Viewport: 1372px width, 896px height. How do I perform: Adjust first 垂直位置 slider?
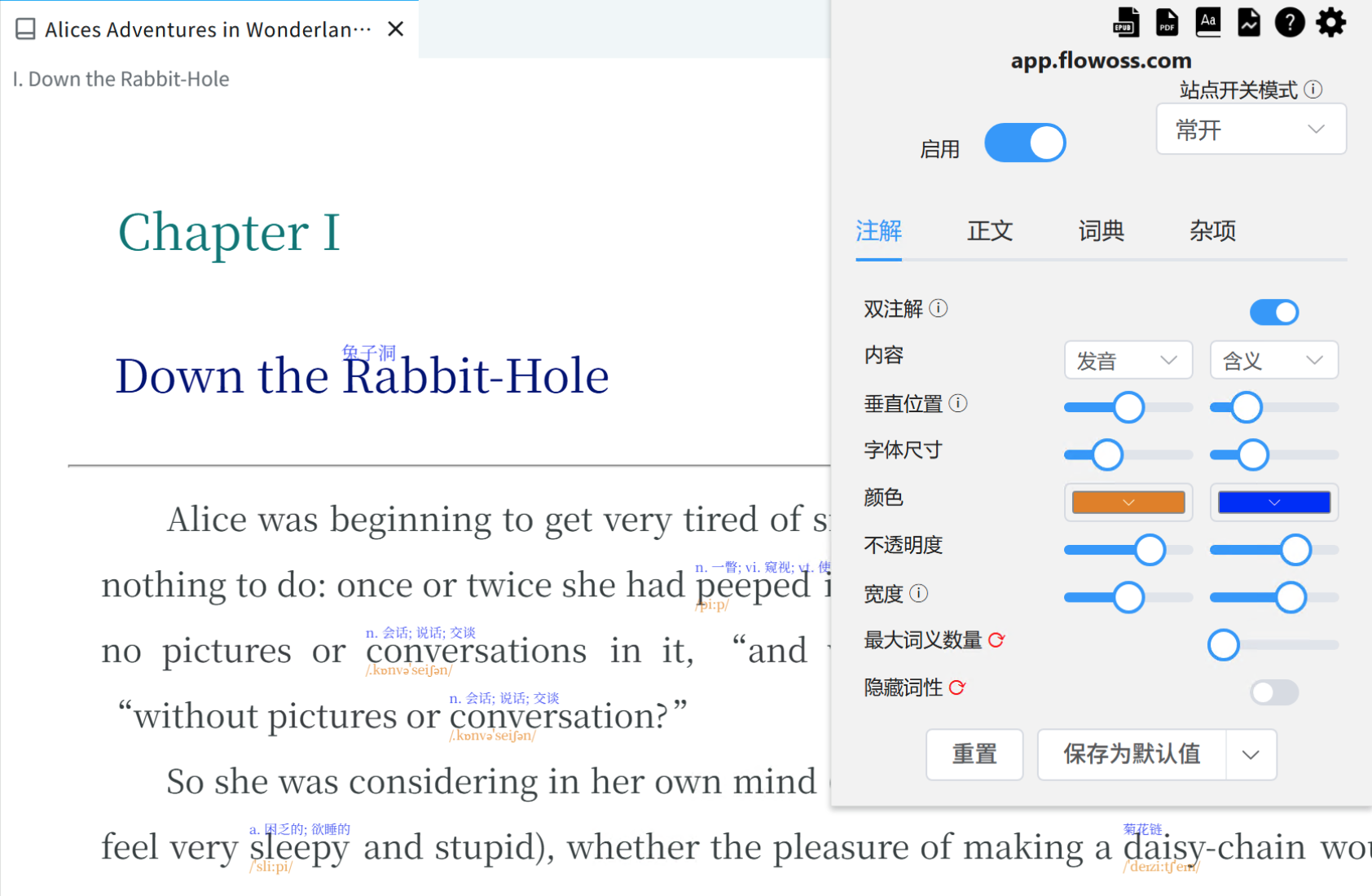pyautogui.click(x=1128, y=407)
